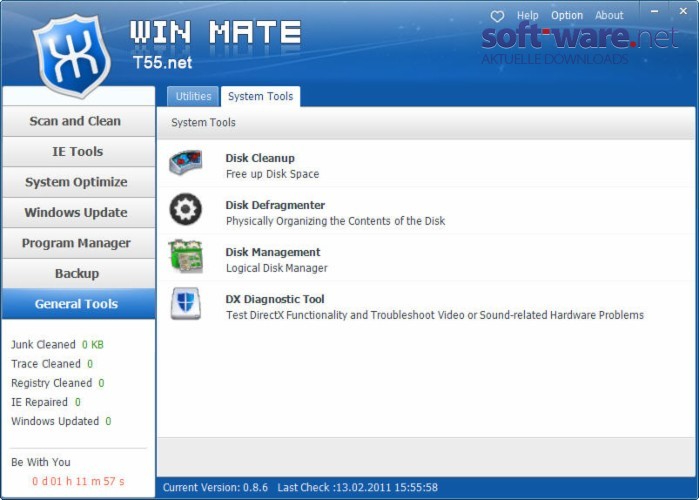Viewport: 699px width, 500px height.
Task: Click the Disk Defragmenter gear icon
Action: click(185, 209)
